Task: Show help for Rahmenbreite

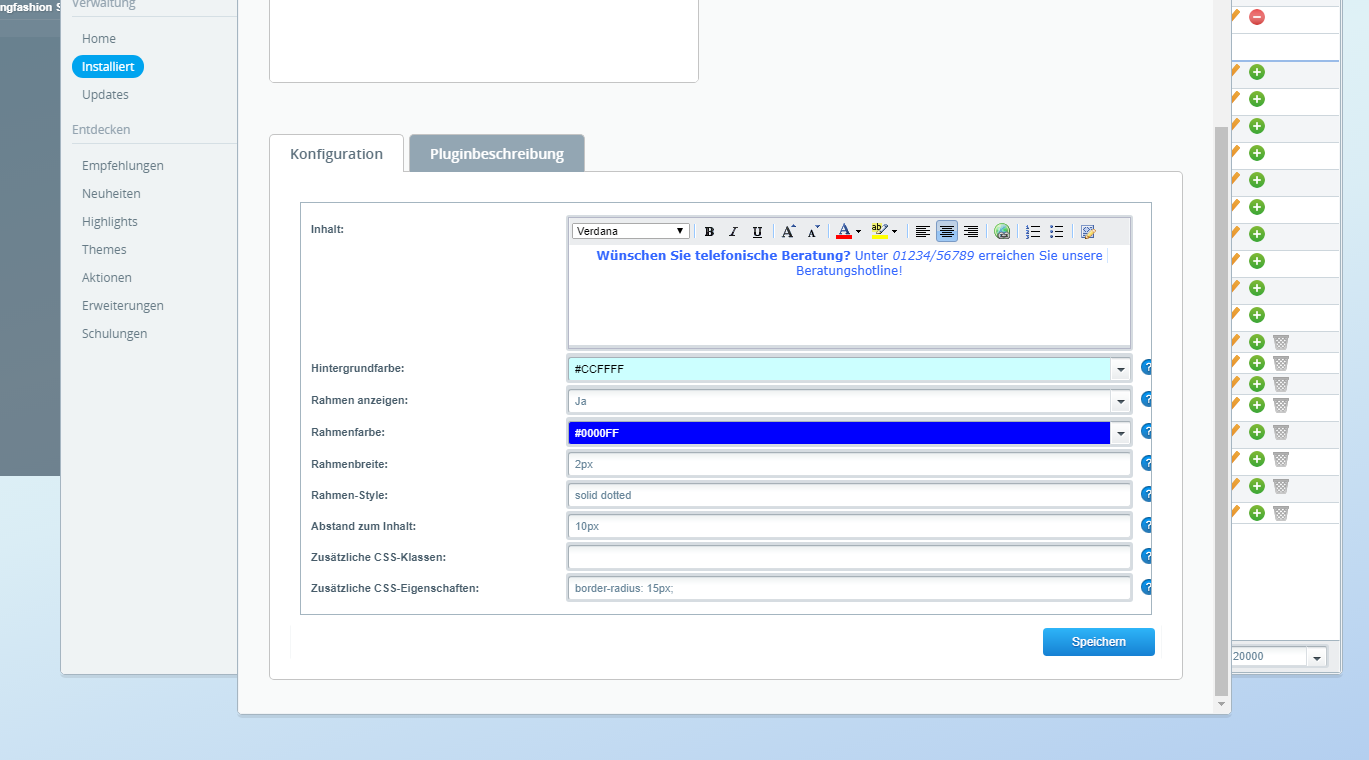Action: click(x=1147, y=463)
